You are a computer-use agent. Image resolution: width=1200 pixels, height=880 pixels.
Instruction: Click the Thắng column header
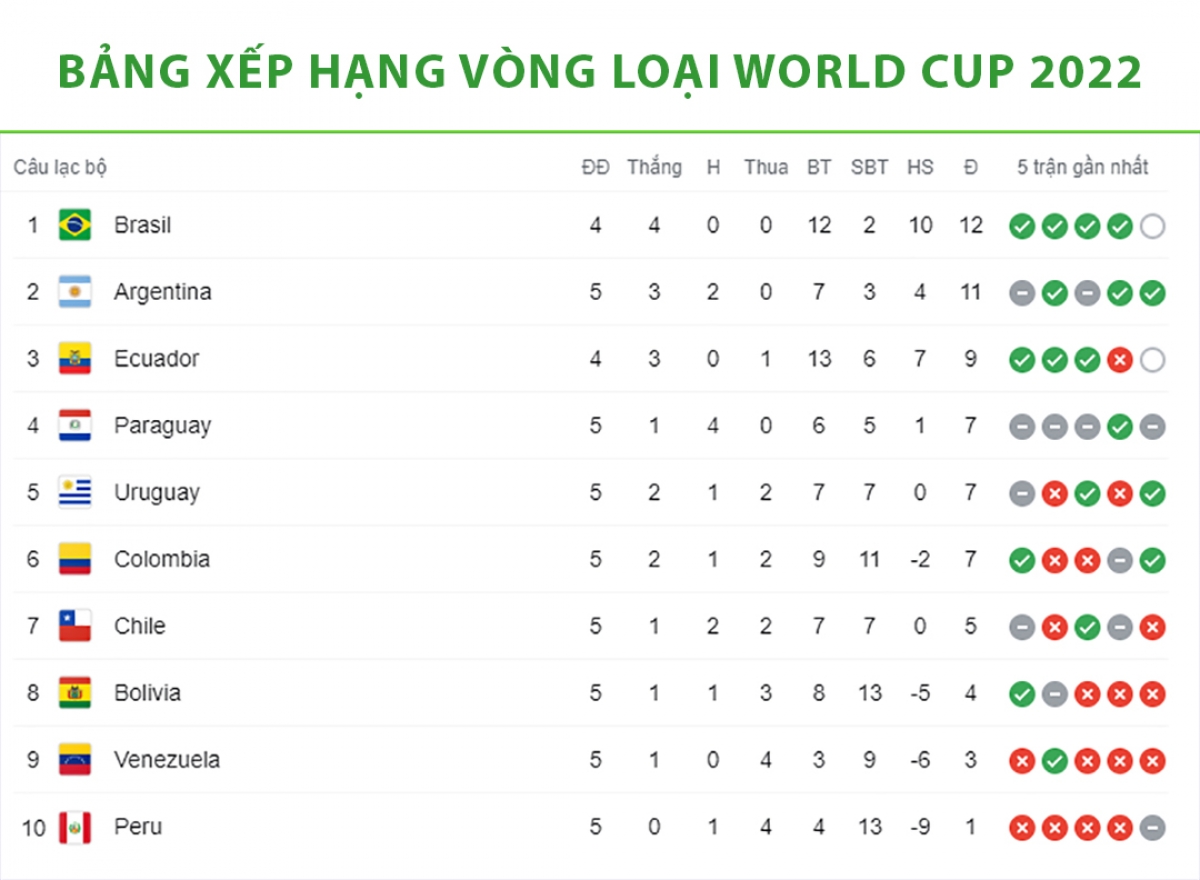[x=654, y=167]
